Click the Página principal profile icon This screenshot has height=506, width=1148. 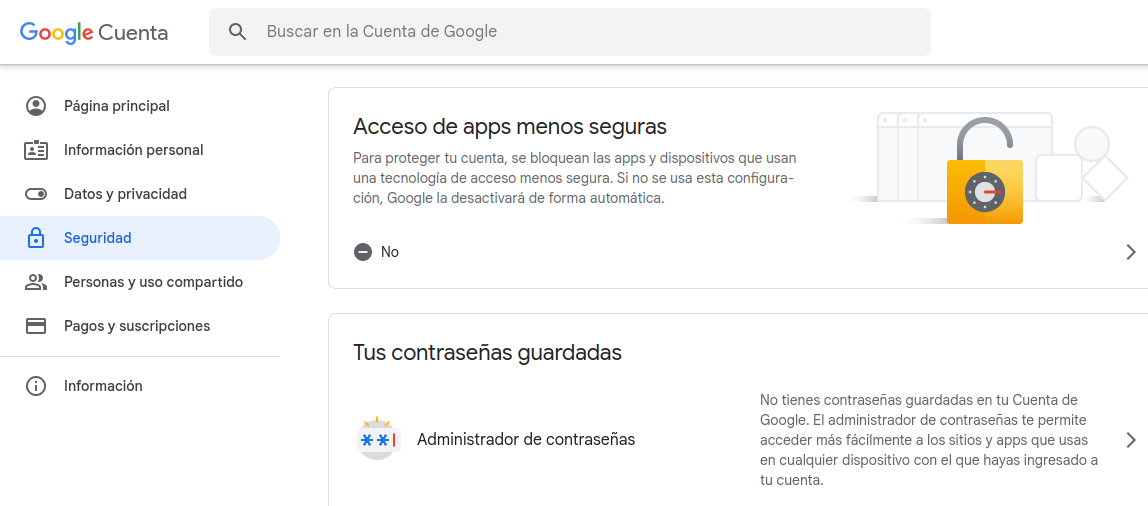pyautogui.click(x=36, y=106)
